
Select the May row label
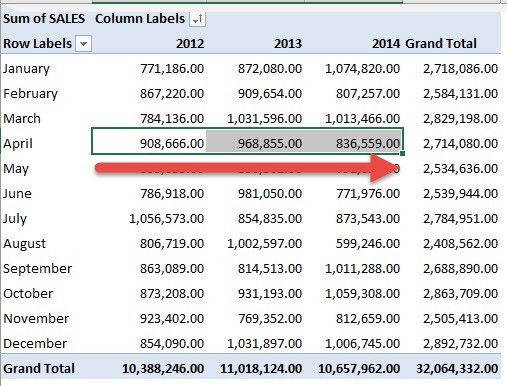16,169
